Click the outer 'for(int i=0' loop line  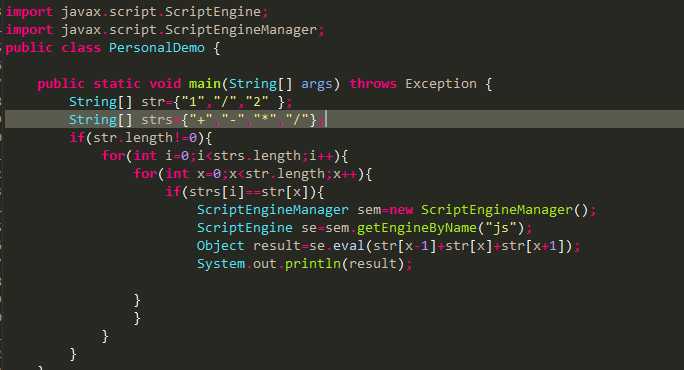[225, 155]
